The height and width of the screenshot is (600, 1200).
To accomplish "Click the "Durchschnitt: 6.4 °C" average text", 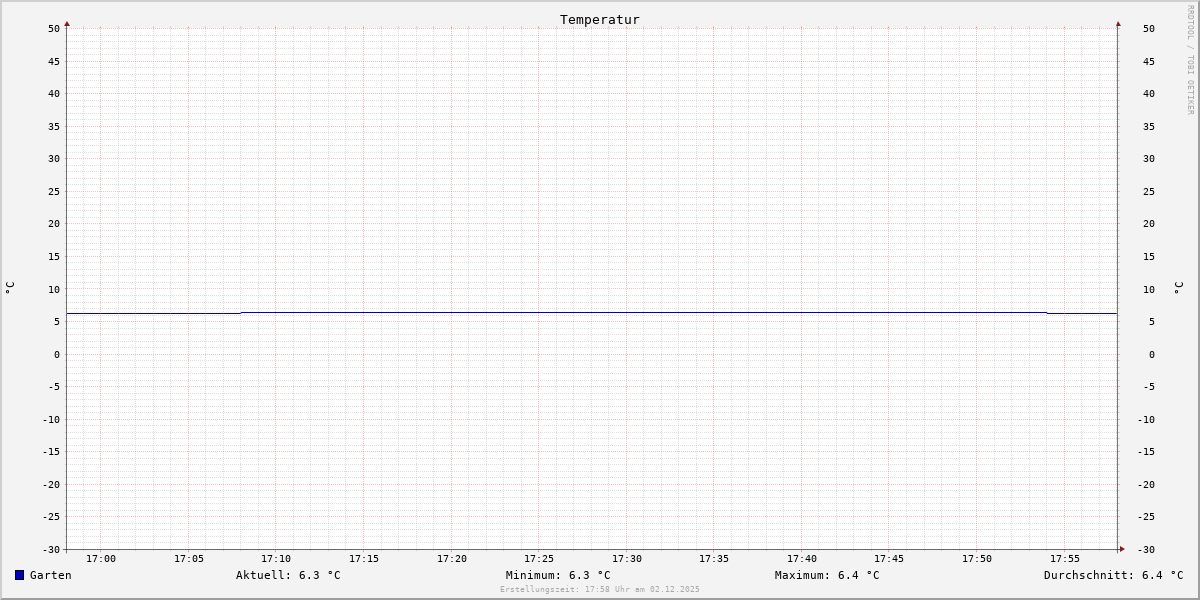I will [1113, 575].
